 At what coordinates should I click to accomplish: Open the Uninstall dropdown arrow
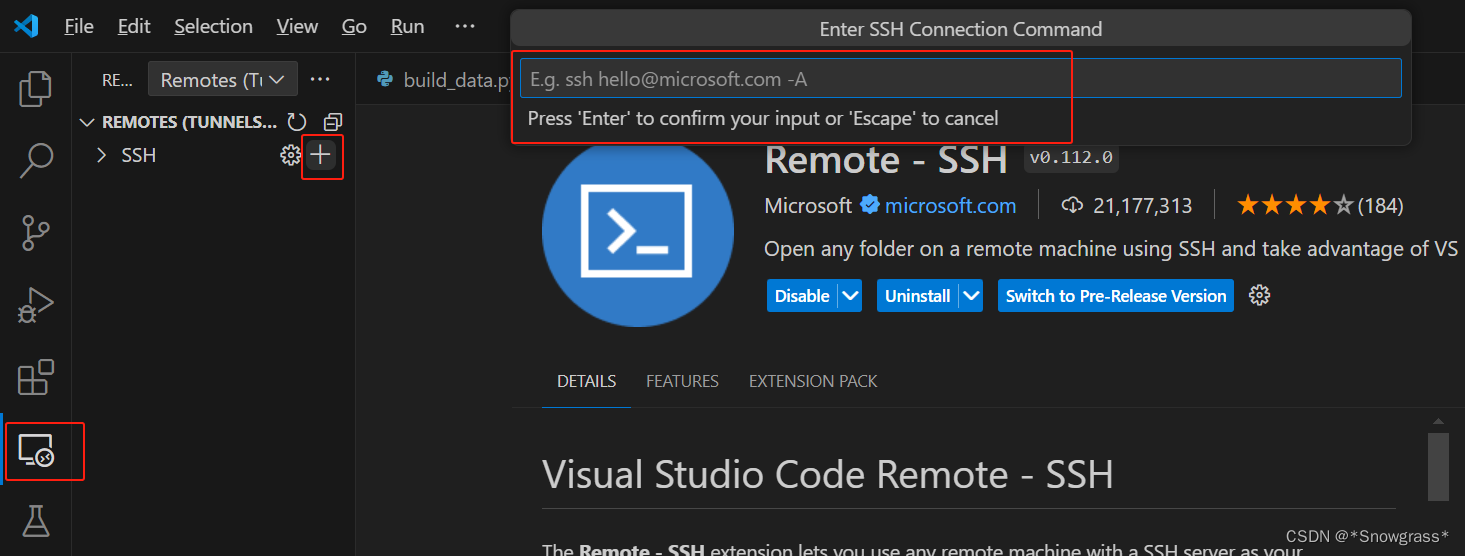click(x=971, y=296)
